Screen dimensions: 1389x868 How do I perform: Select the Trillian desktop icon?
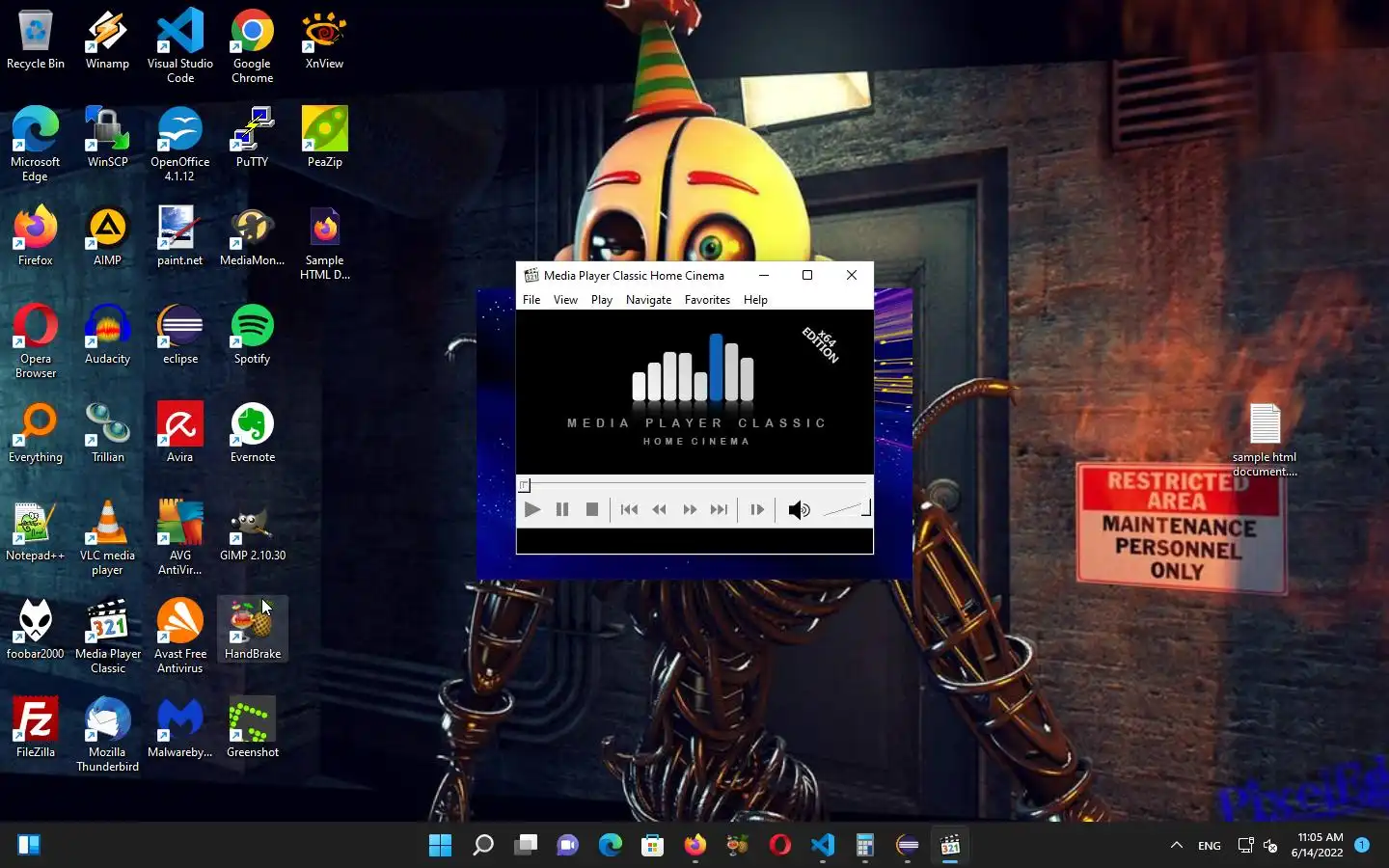107,433
